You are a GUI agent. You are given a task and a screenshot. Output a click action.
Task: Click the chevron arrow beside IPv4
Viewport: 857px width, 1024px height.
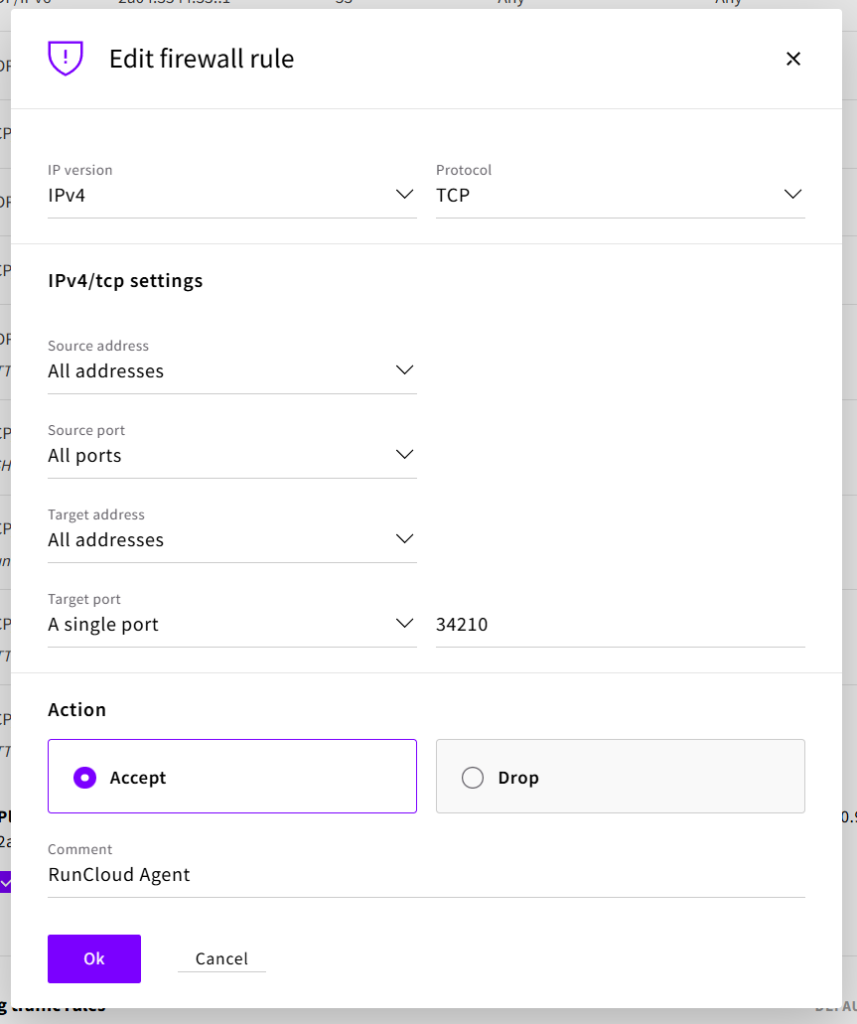(x=404, y=194)
